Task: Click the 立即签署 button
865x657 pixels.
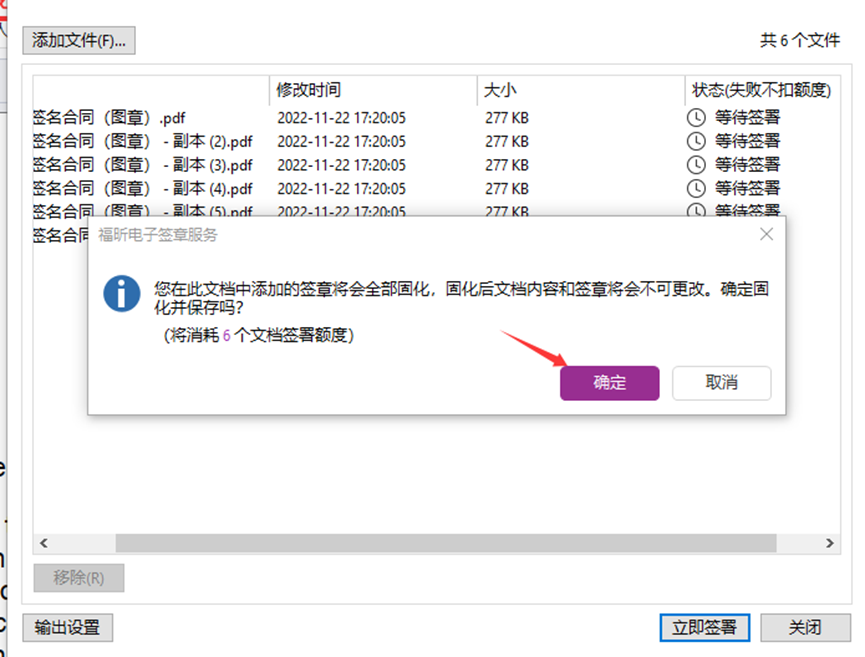Action: pos(704,627)
